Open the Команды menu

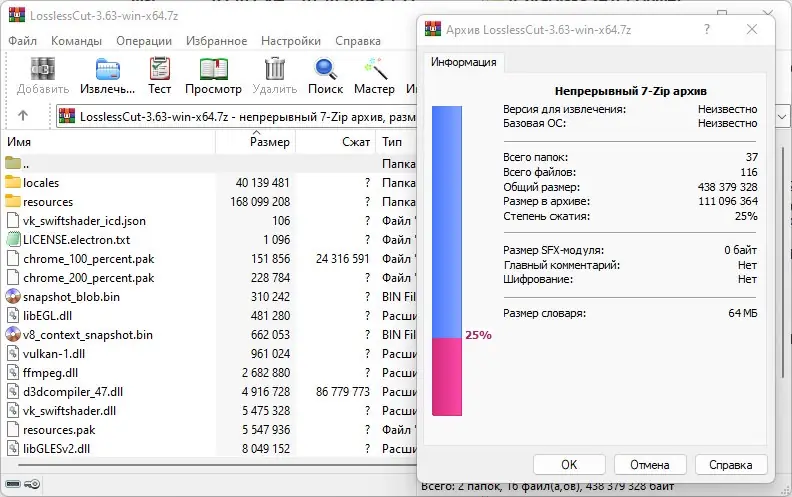(x=76, y=41)
